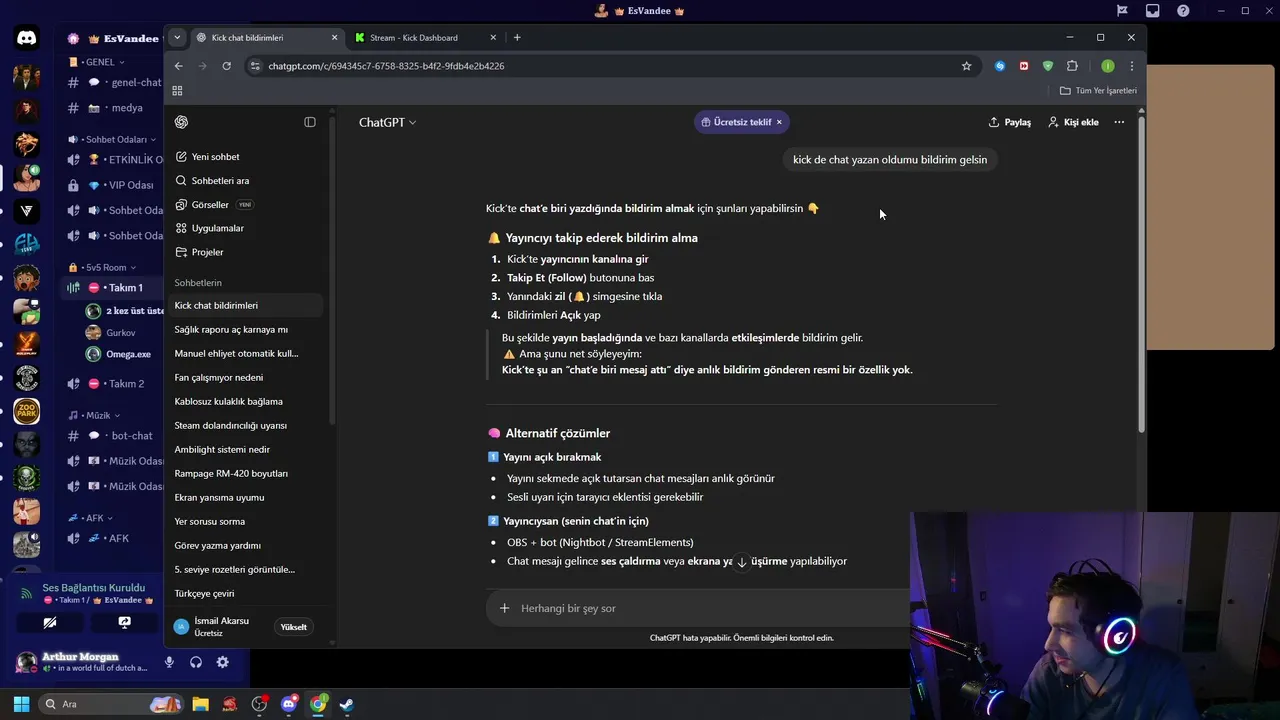Click the voice connection signal icon
This screenshot has width=1280, height=720.
[26, 593]
